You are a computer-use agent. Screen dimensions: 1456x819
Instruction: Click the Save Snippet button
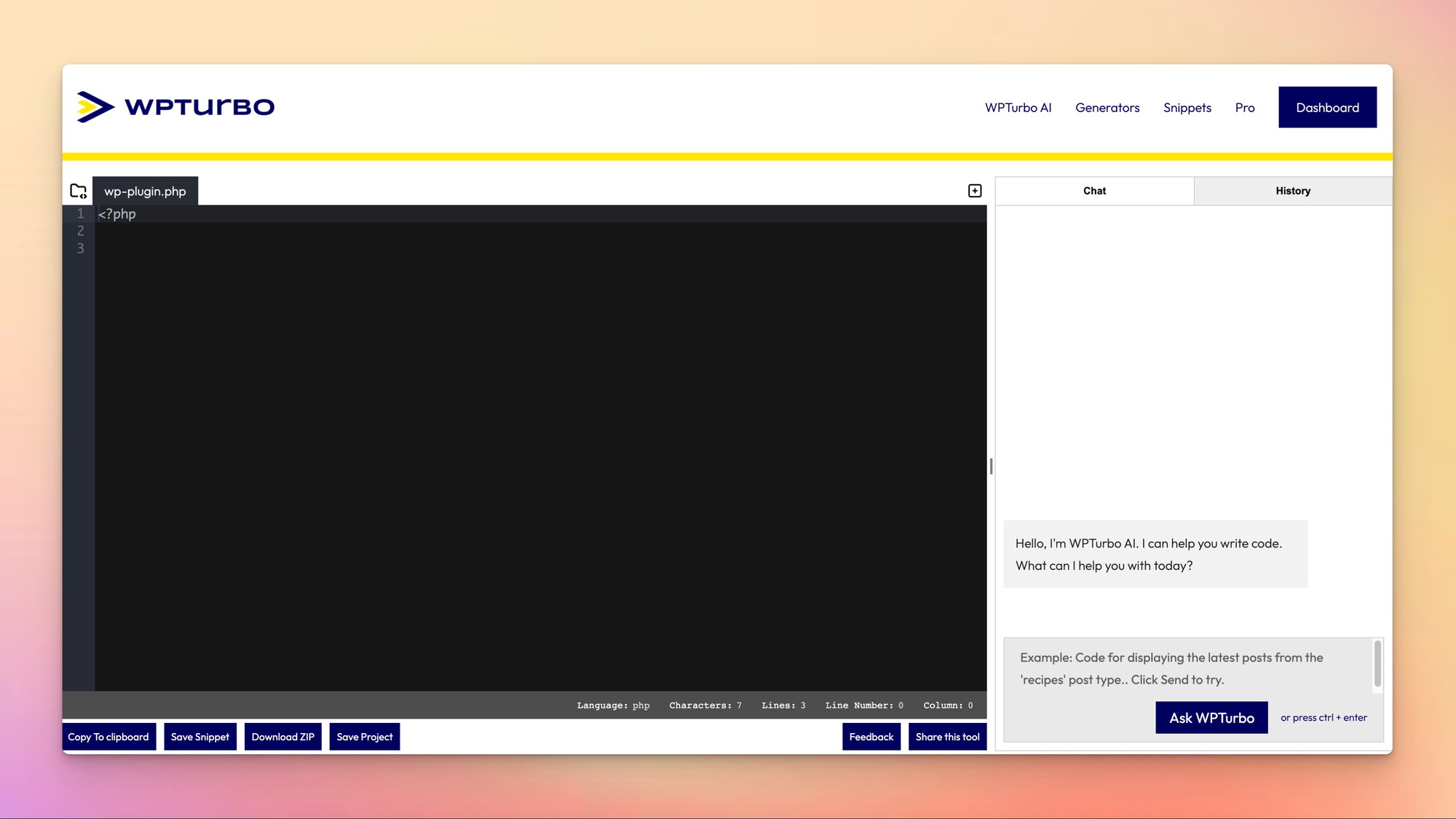click(199, 736)
